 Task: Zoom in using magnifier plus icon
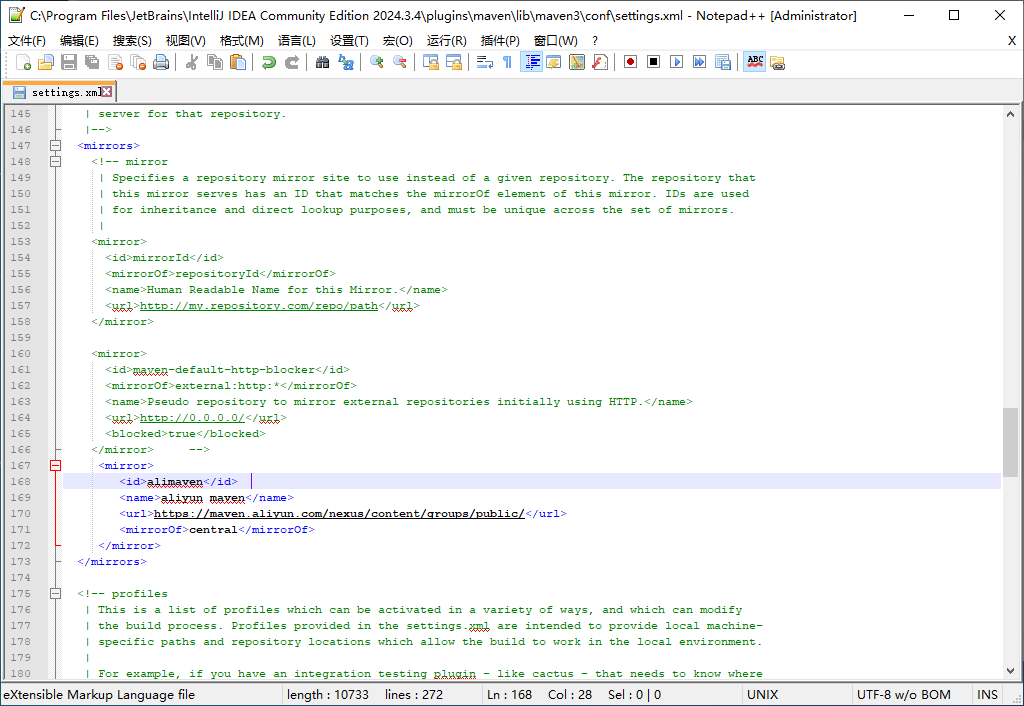pyautogui.click(x=376, y=62)
